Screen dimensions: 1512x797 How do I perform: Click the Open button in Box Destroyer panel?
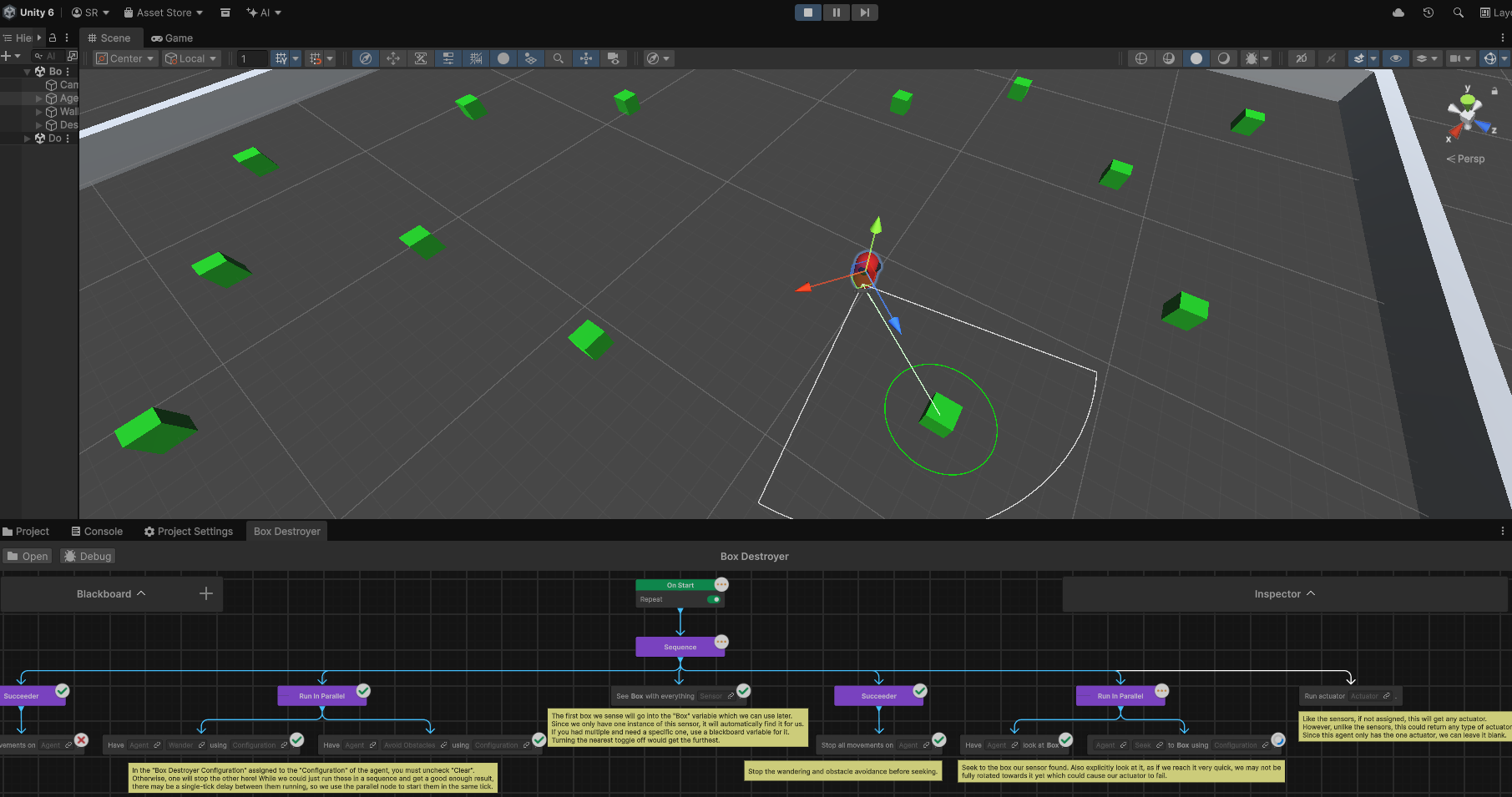click(27, 556)
